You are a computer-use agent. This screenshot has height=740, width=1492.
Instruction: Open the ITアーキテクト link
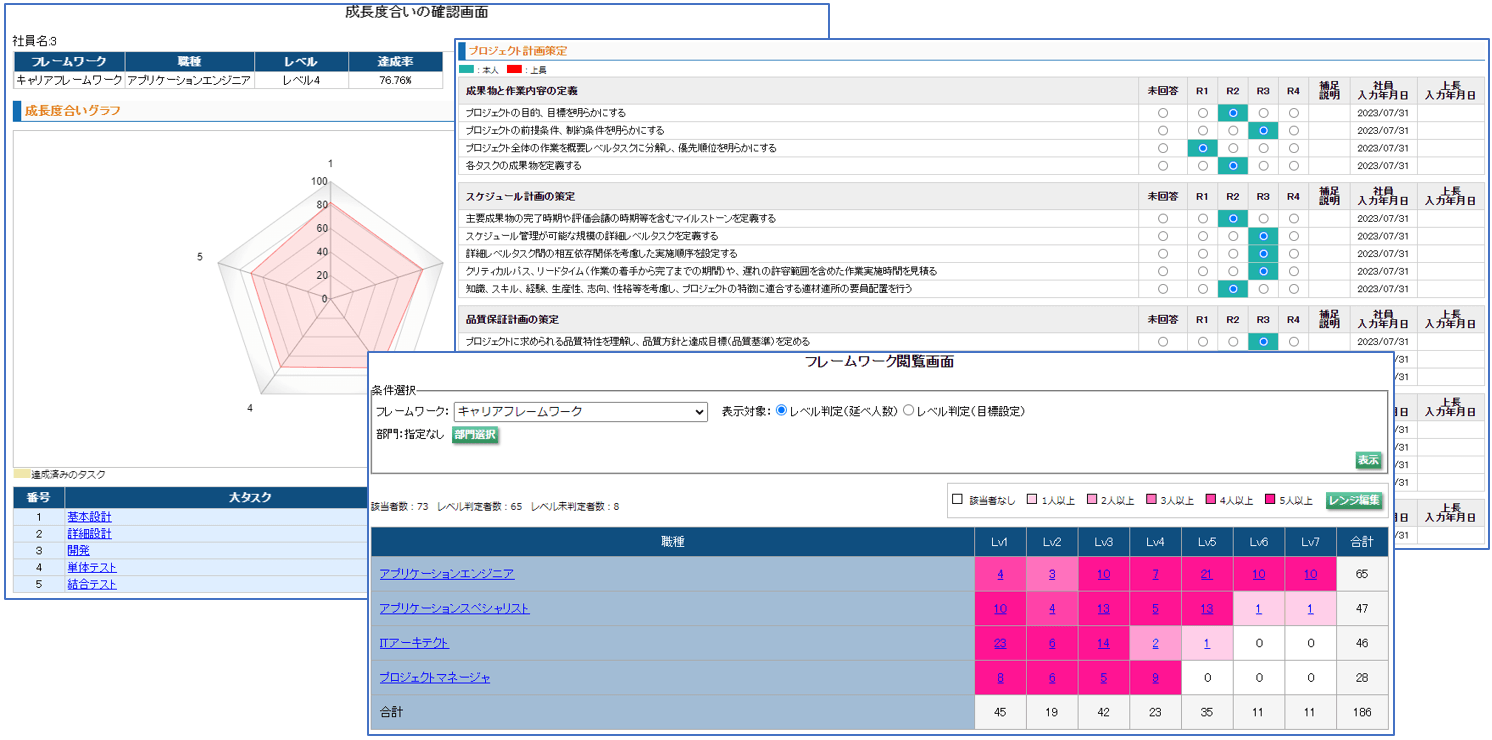414,643
